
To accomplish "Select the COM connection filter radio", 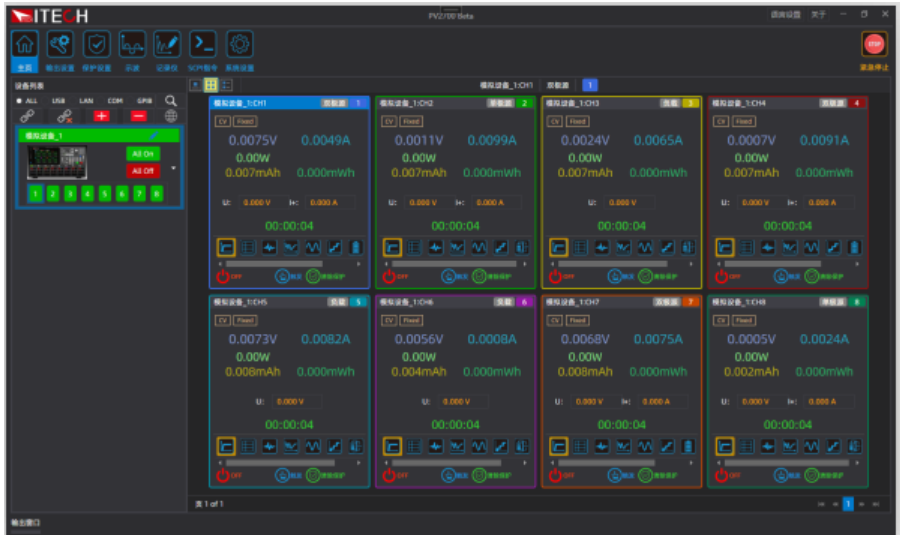I will [115, 101].
